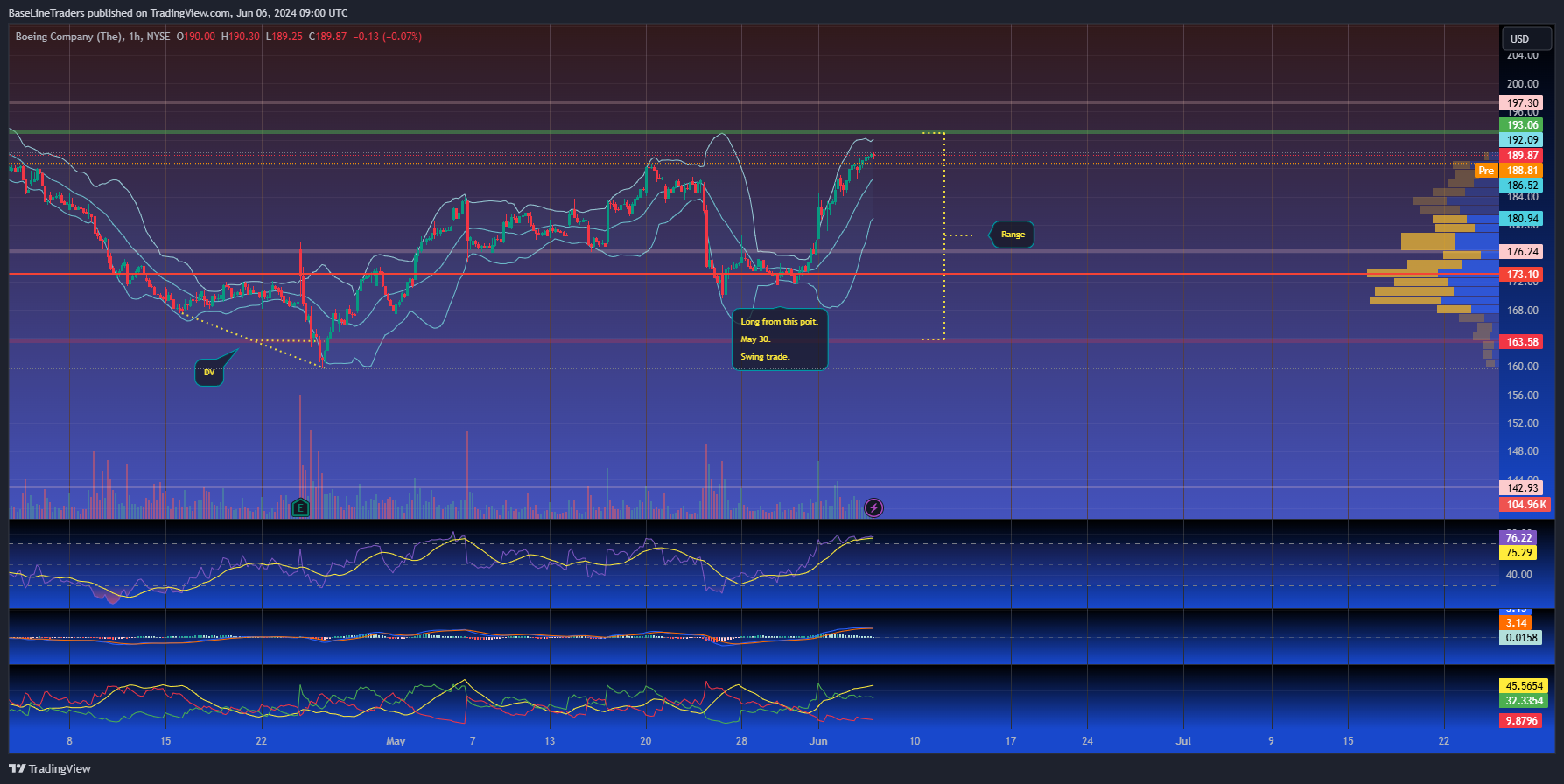Open the USD currency selector
This screenshot has width=1564, height=784.
pyautogui.click(x=1527, y=38)
